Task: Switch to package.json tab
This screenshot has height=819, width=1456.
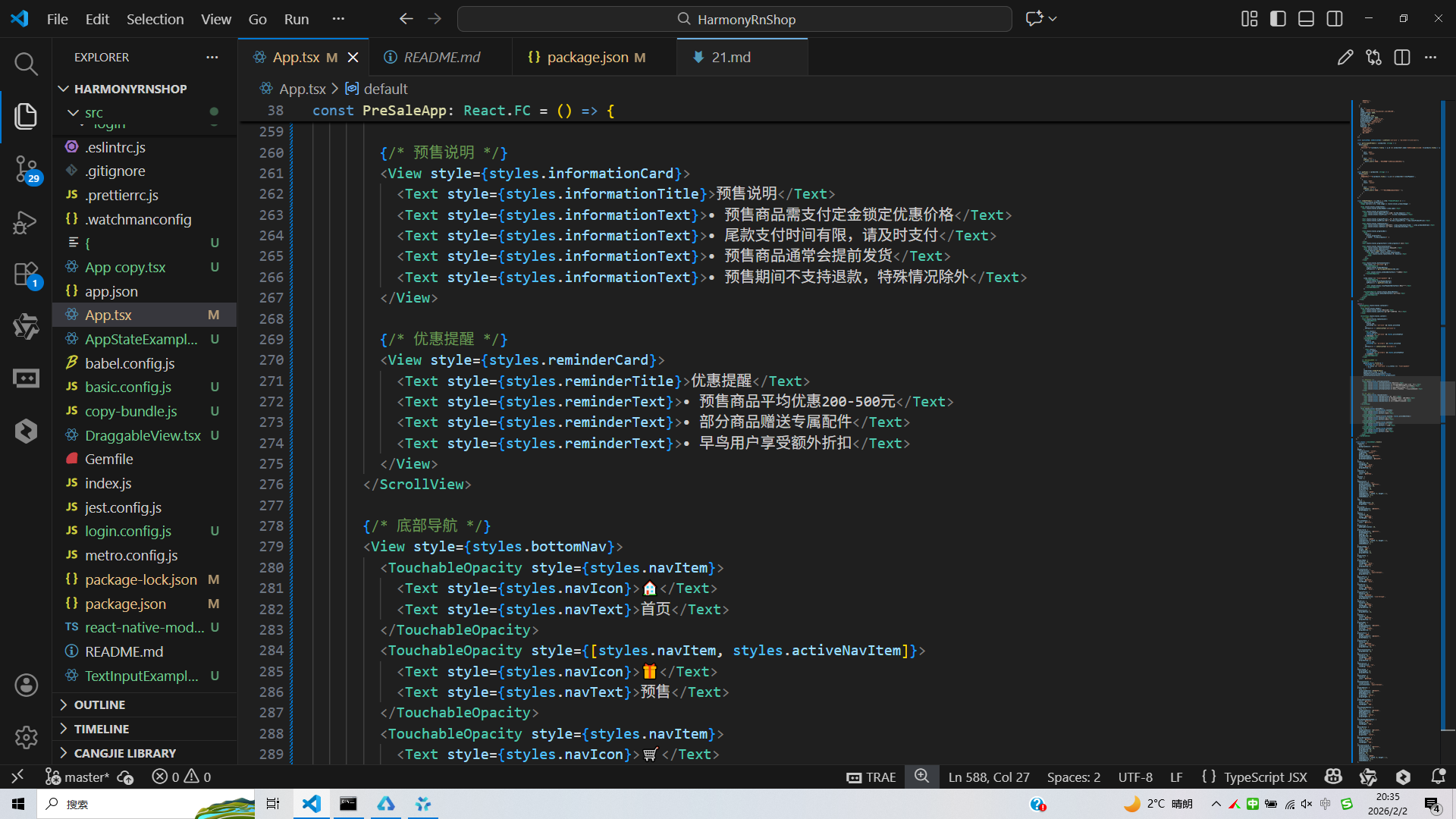Action: coord(587,58)
